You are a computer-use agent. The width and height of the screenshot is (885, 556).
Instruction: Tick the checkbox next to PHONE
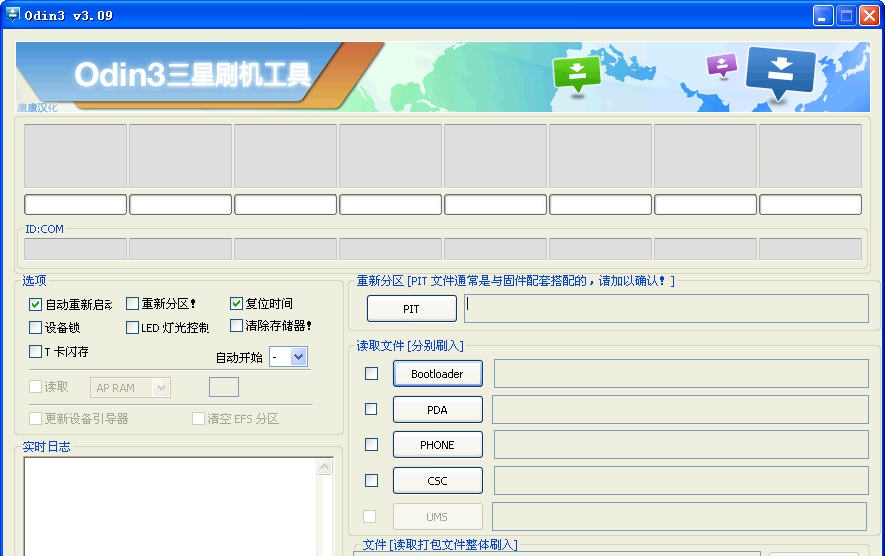coord(371,445)
